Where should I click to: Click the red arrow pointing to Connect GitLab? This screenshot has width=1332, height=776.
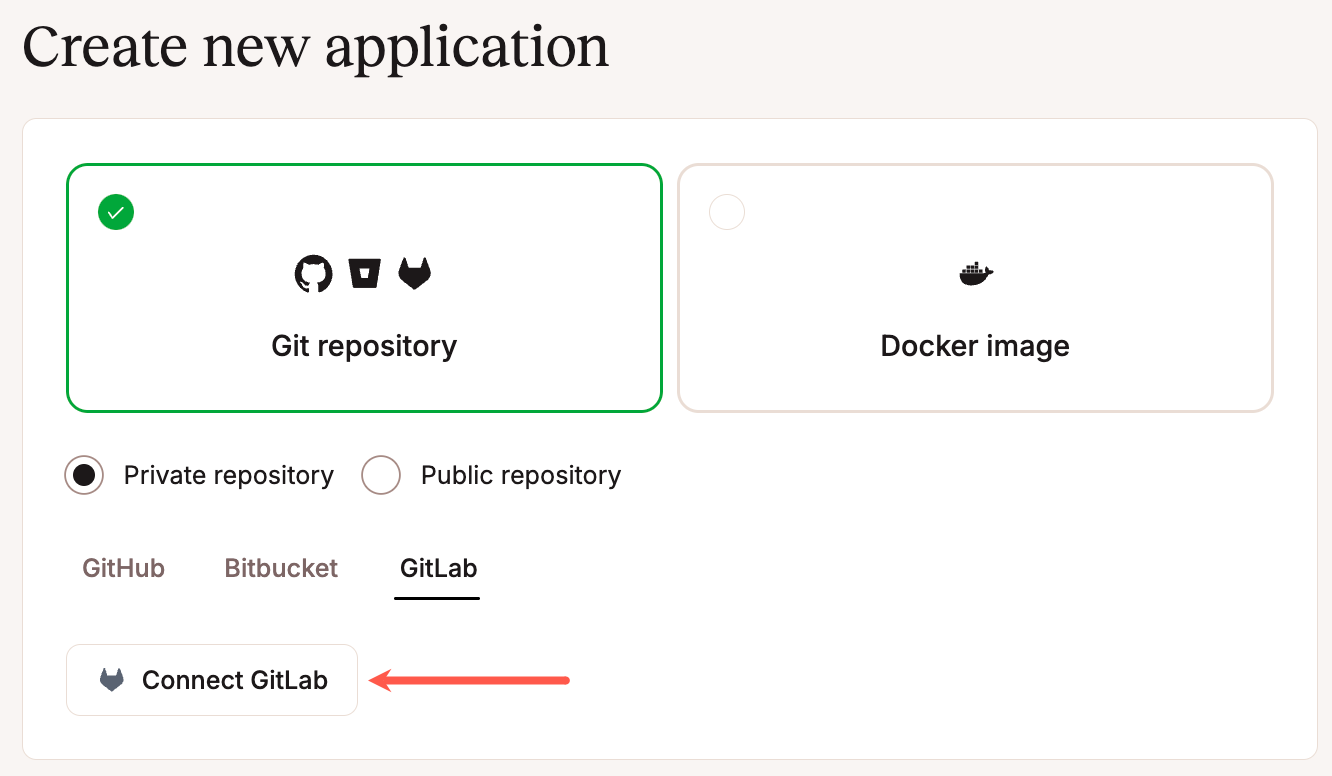coord(470,680)
